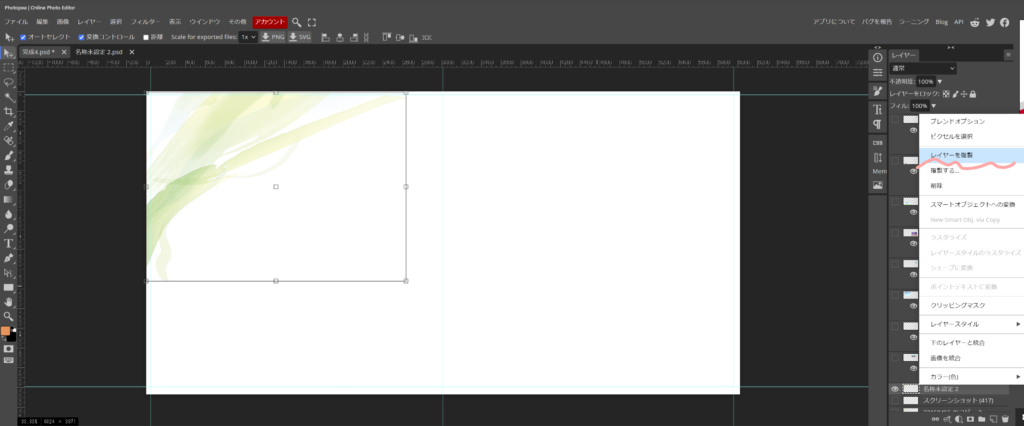Select the Zoom magnifier tool in the left toolbar
The height and width of the screenshot is (426, 1024).
[8, 315]
